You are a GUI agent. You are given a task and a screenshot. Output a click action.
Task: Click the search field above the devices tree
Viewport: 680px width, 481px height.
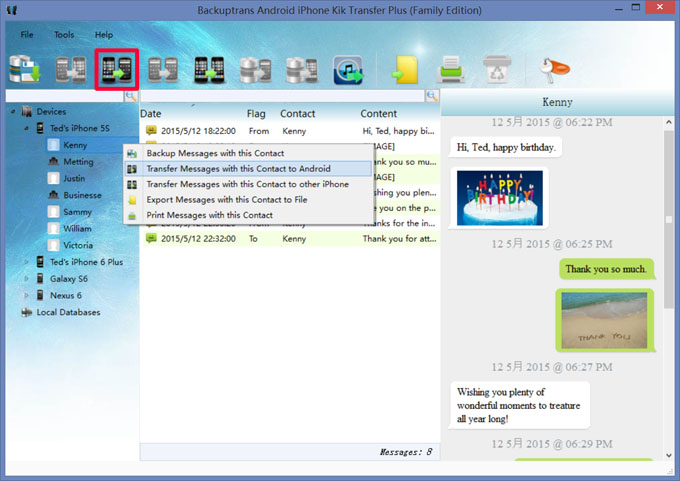point(65,96)
